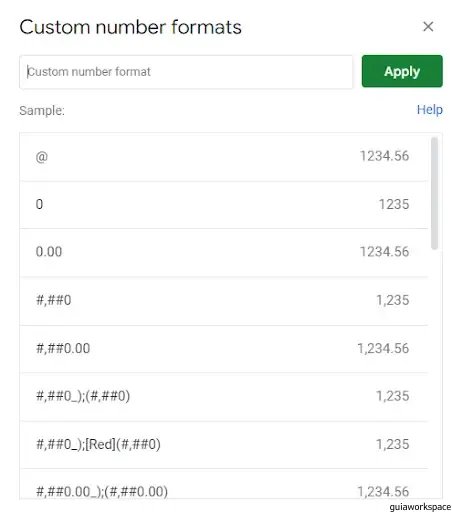The width and height of the screenshot is (452, 512).
Task: Select the #,##0_);[Red](#,##0) format
Action: click(x=224, y=445)
